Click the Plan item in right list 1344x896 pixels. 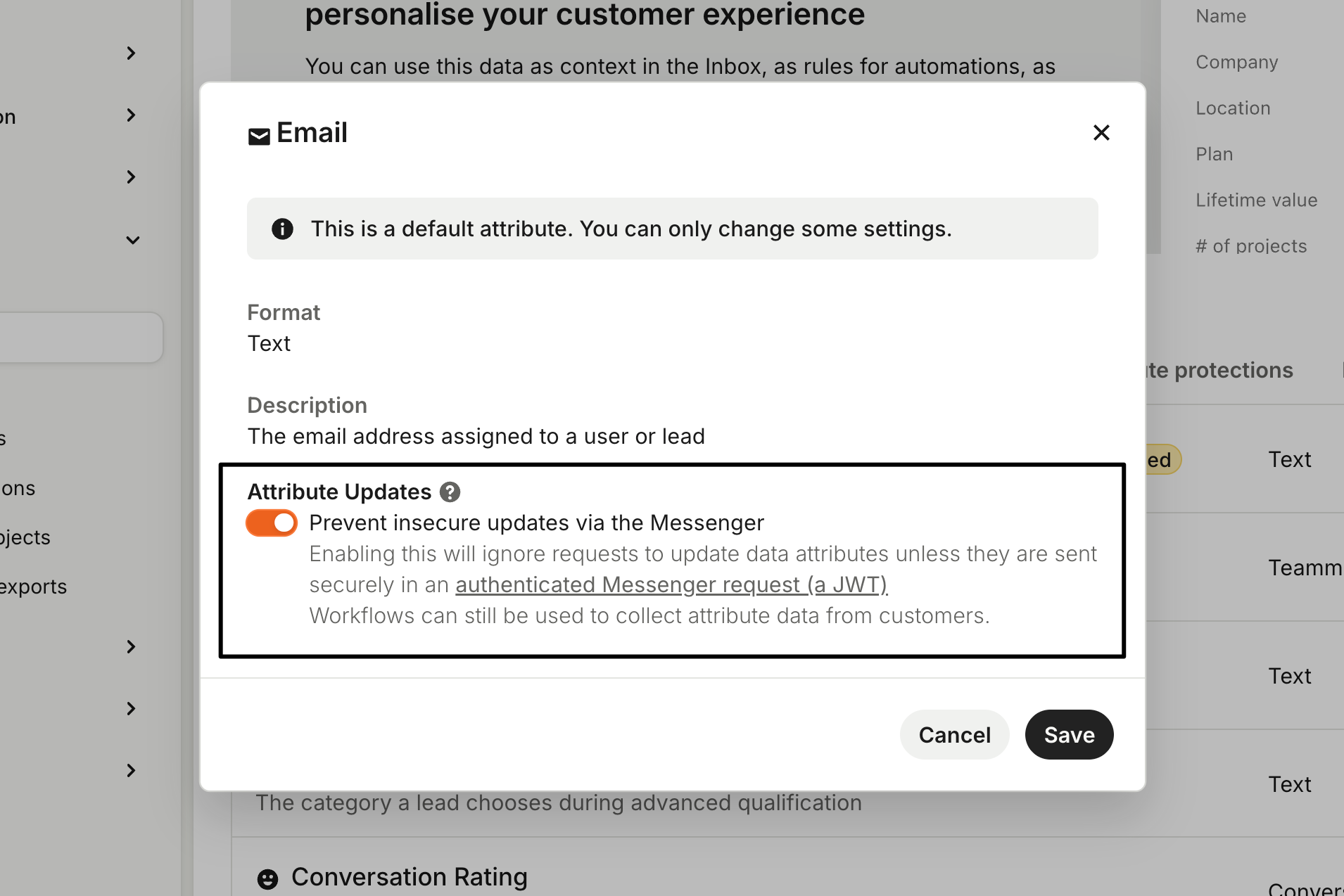click(1214, 155)
